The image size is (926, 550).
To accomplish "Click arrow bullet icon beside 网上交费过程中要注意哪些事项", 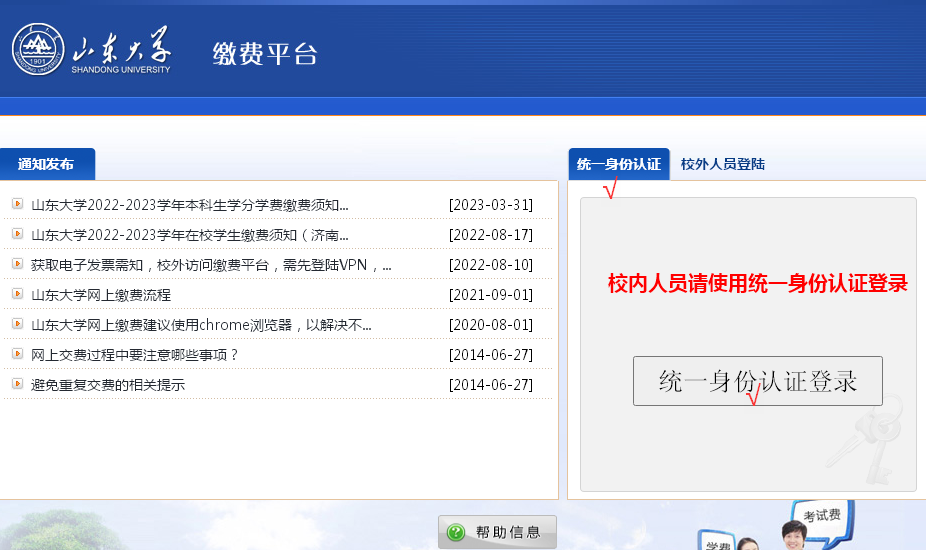I will [18, 354].
